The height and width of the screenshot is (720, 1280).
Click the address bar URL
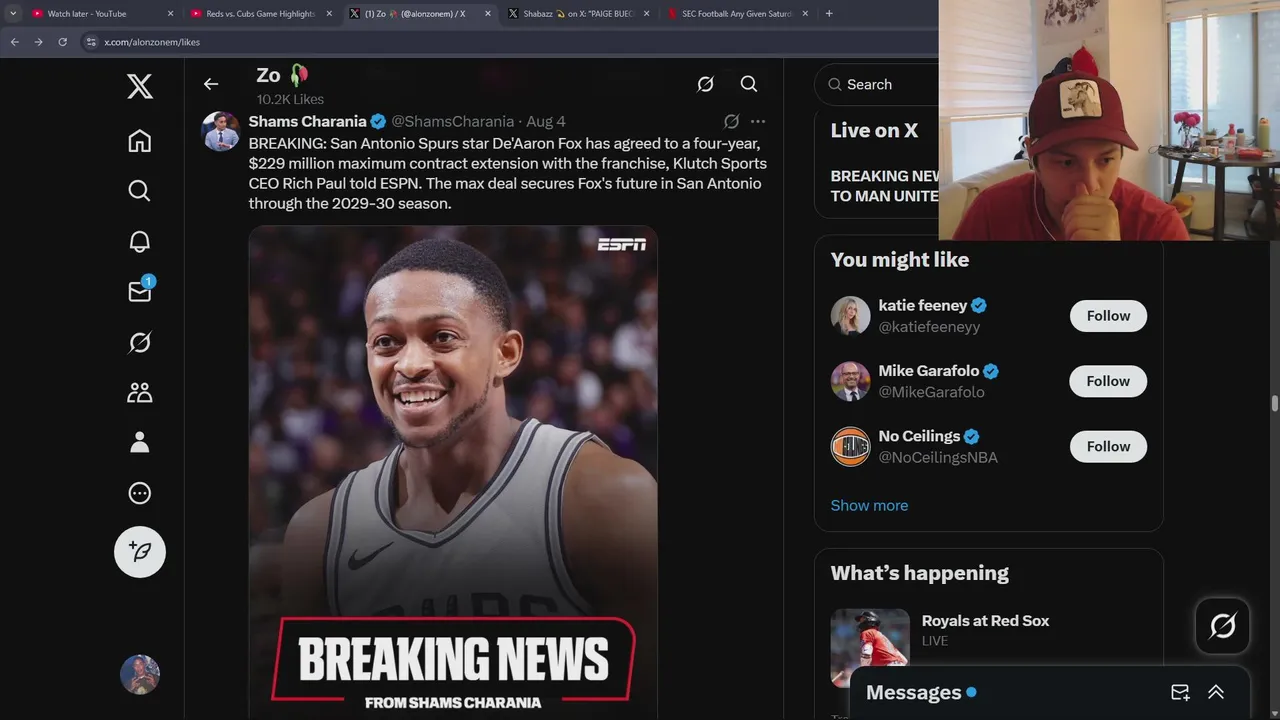[x=152, y=42]
